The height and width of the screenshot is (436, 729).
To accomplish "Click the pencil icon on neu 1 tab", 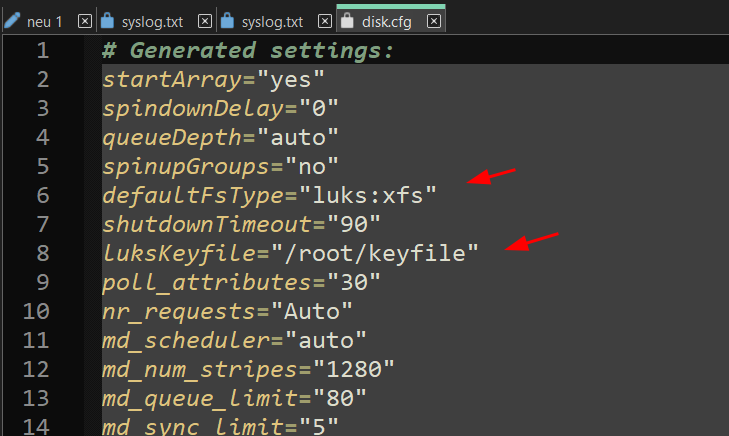I will [x=12, y=21].
